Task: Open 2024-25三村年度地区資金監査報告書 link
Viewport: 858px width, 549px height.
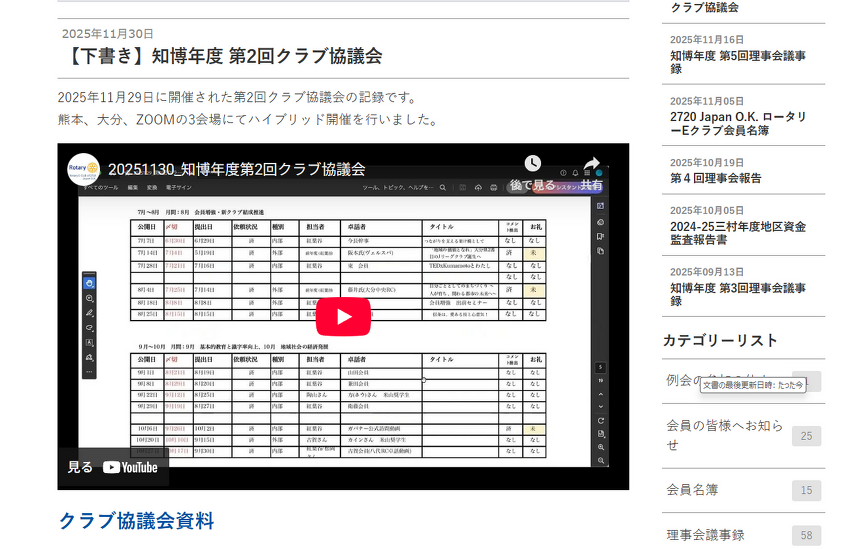Action: (x=737, y=233)
